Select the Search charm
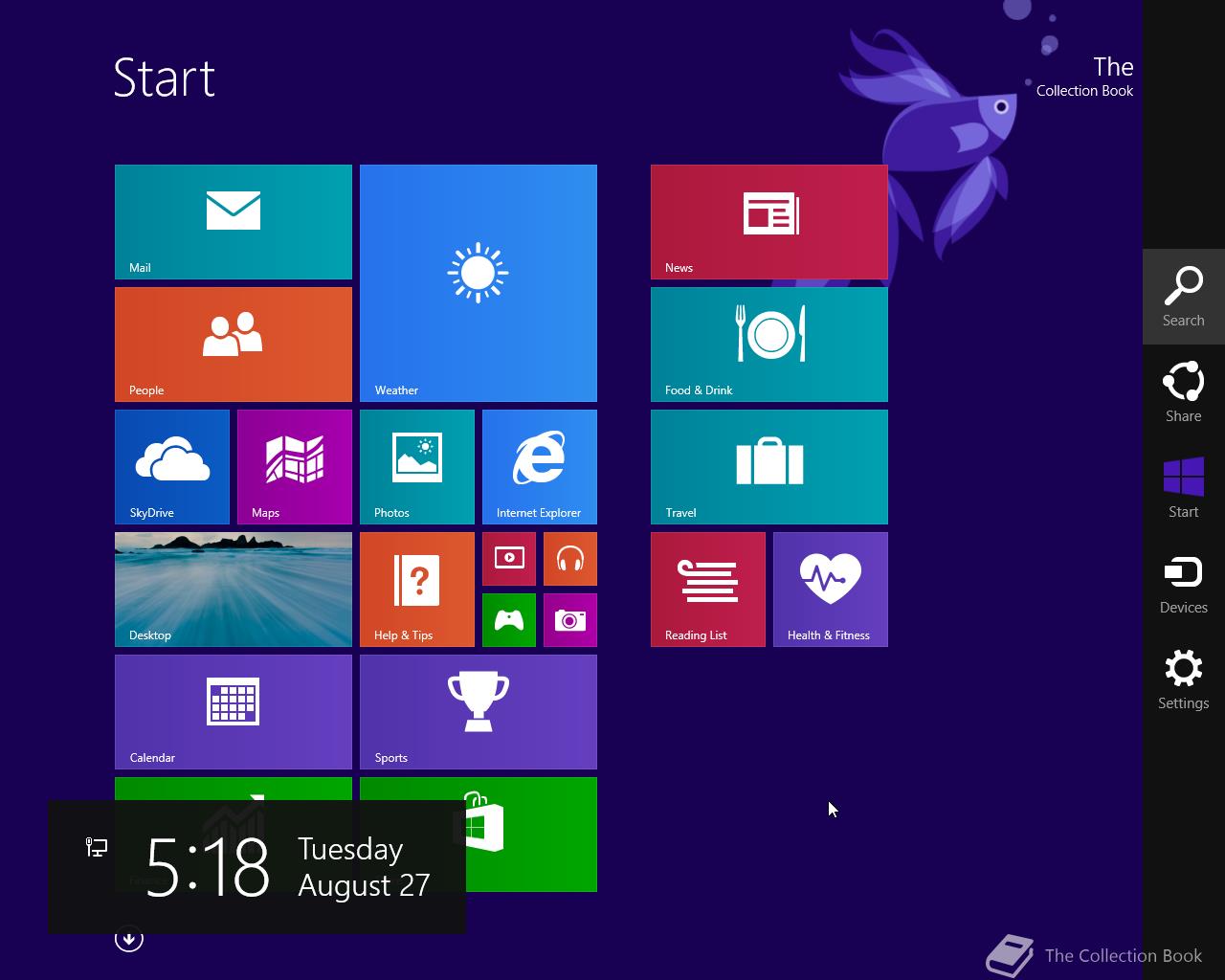Image resolution: width=1225 pixels, height=980 pixels. coord(1184,297)
